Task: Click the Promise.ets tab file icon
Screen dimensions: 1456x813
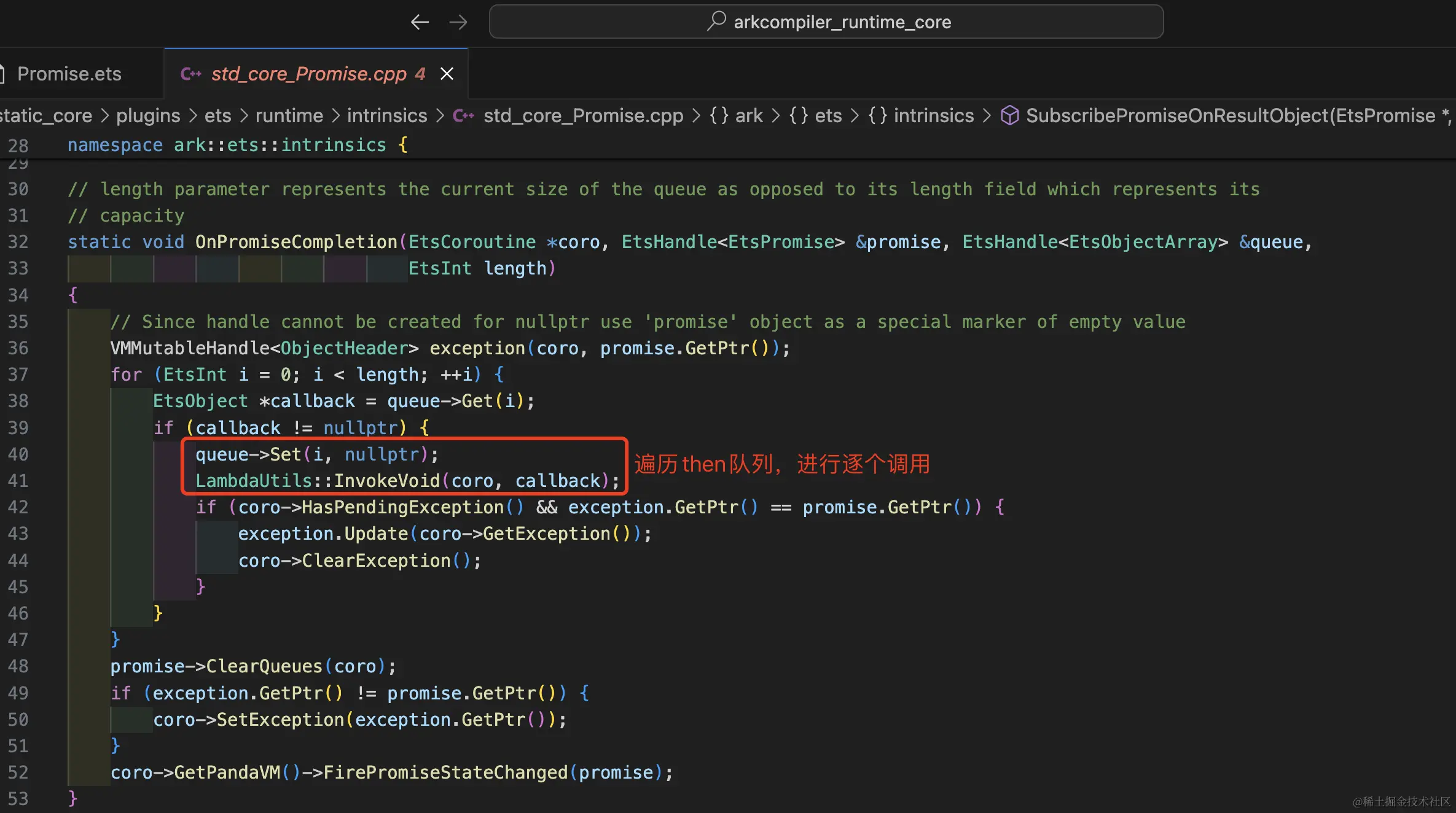Action: tap(2, 74)
